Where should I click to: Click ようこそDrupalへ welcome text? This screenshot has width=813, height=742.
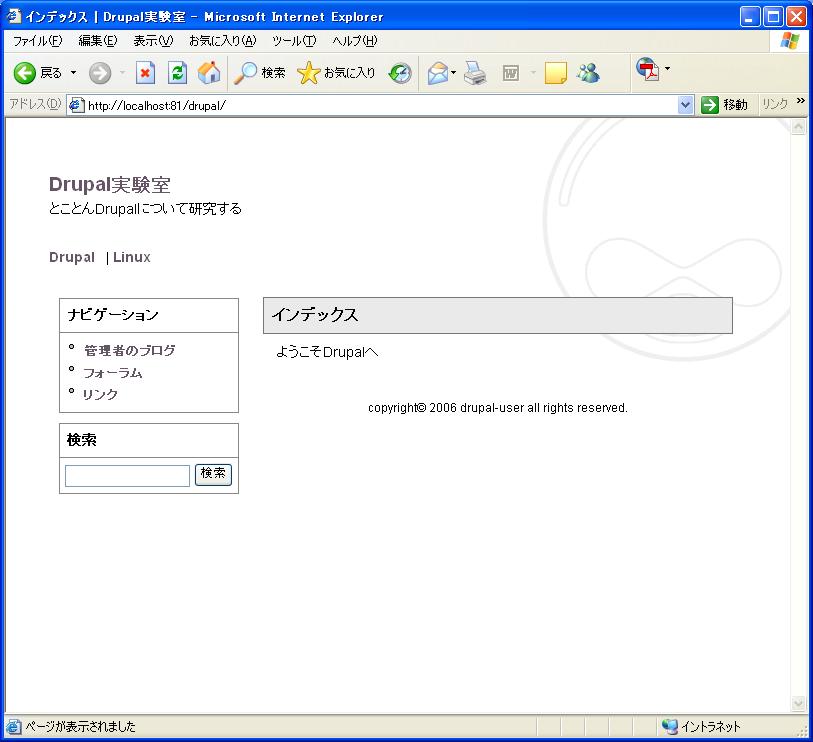327,352
